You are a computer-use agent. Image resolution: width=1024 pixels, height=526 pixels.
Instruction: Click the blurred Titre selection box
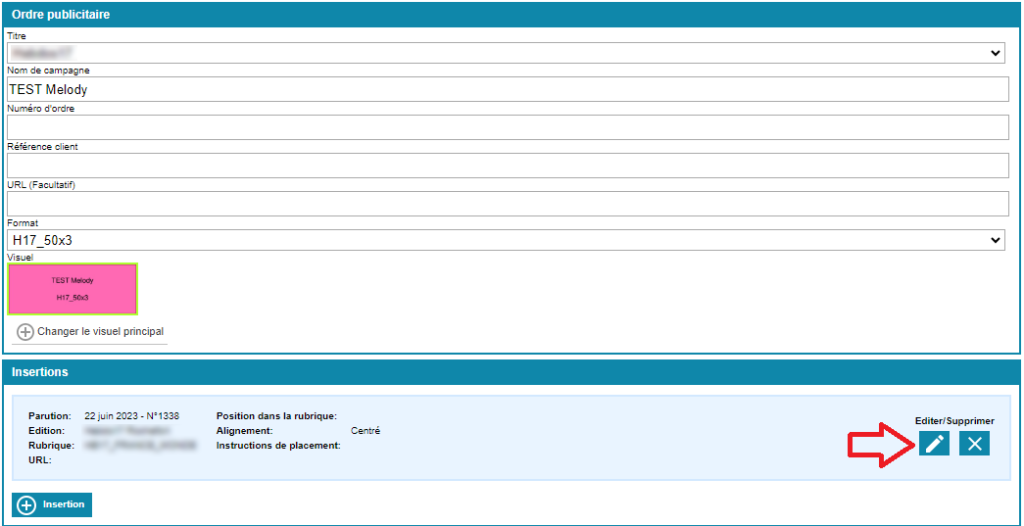(500, 53)
